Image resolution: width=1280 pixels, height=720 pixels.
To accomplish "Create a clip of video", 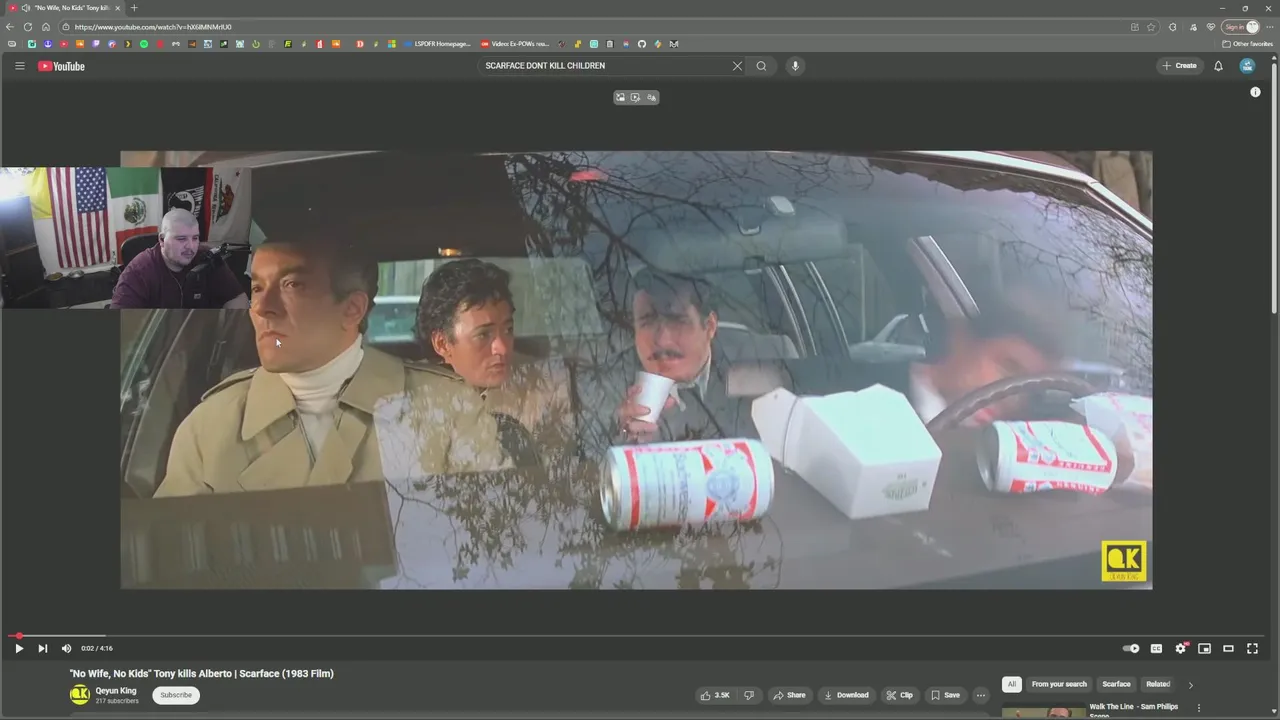I will point(900,695).
